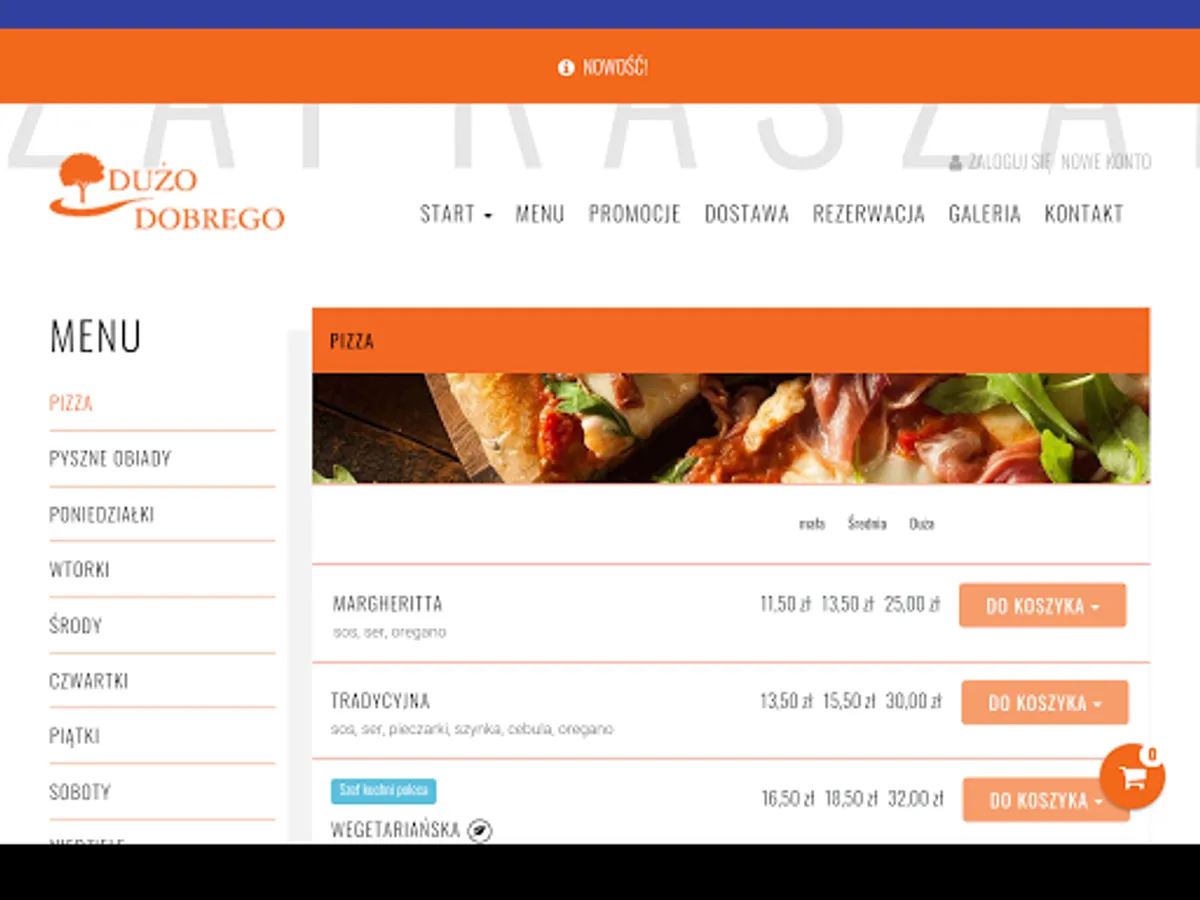Open the floating shopping cart icon
The image size is (1200, 900).
[1132, 776]
